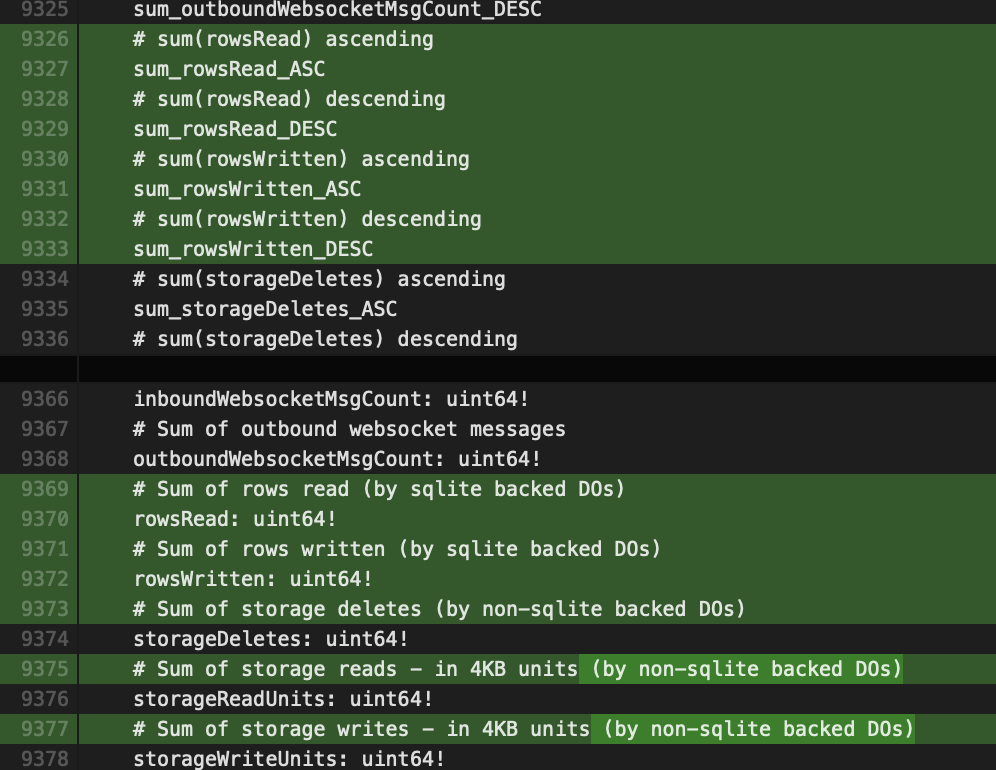The height and width of the screenshot is (770, 996).
Task: Click line number 9326
Action: [x=44, y=39]
